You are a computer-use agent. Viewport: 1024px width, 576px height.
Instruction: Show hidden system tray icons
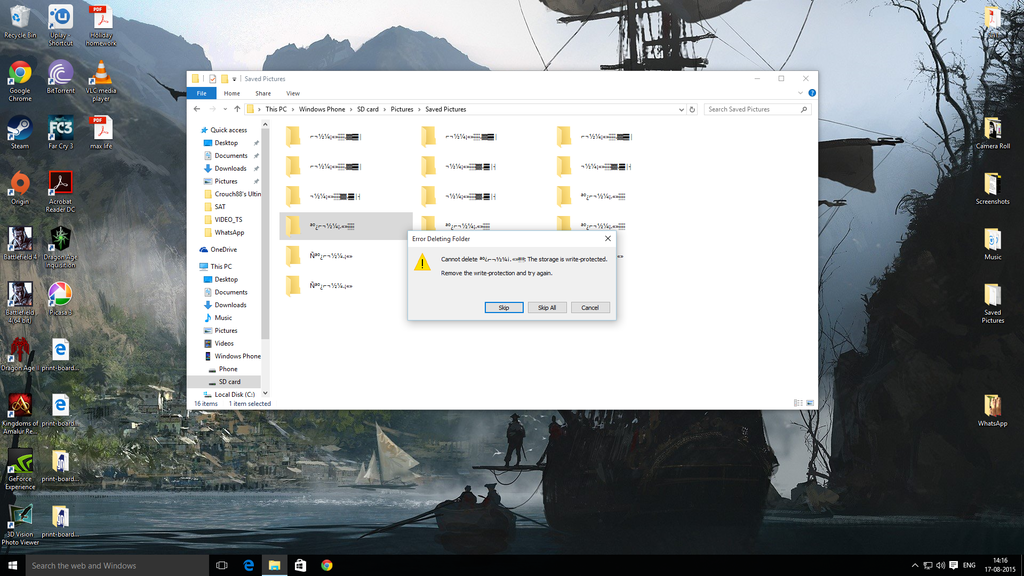915,566
